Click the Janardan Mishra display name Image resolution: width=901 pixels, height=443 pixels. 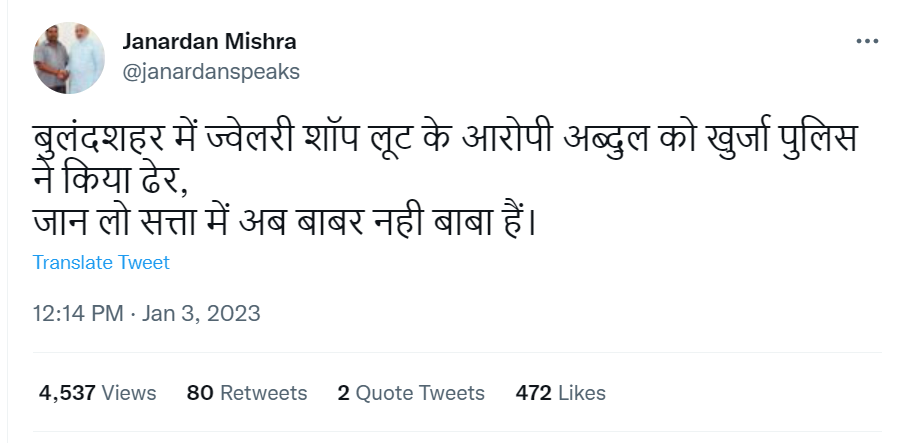(x=209, y=41)
